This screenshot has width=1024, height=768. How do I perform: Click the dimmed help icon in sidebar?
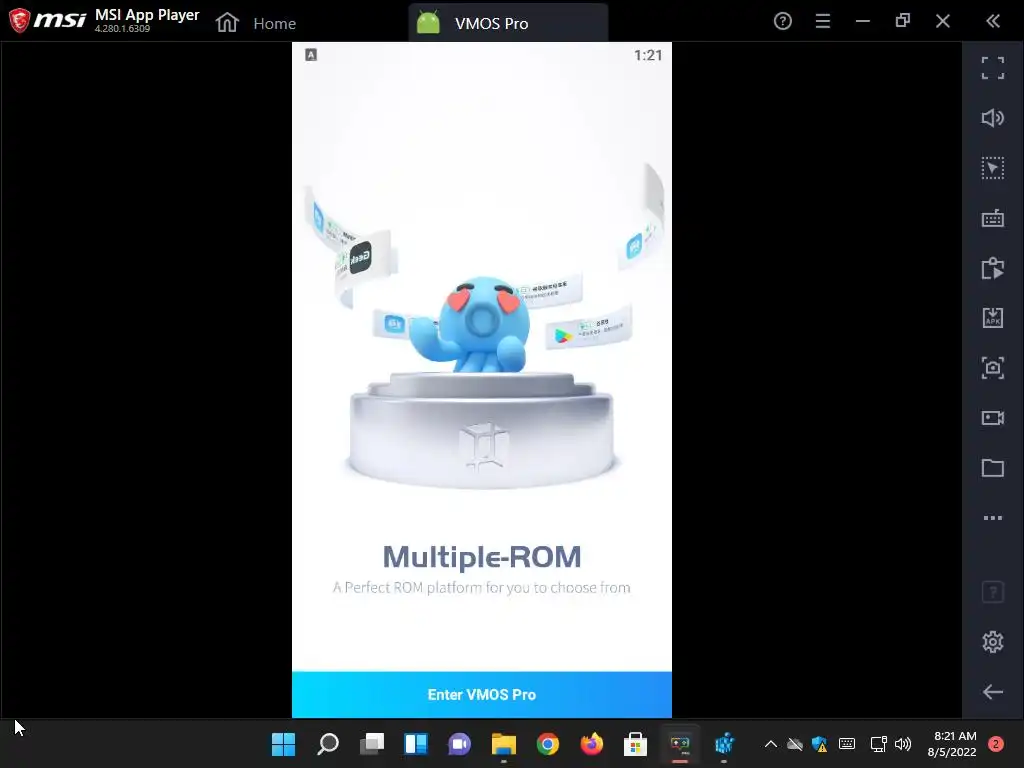[993, 592]
